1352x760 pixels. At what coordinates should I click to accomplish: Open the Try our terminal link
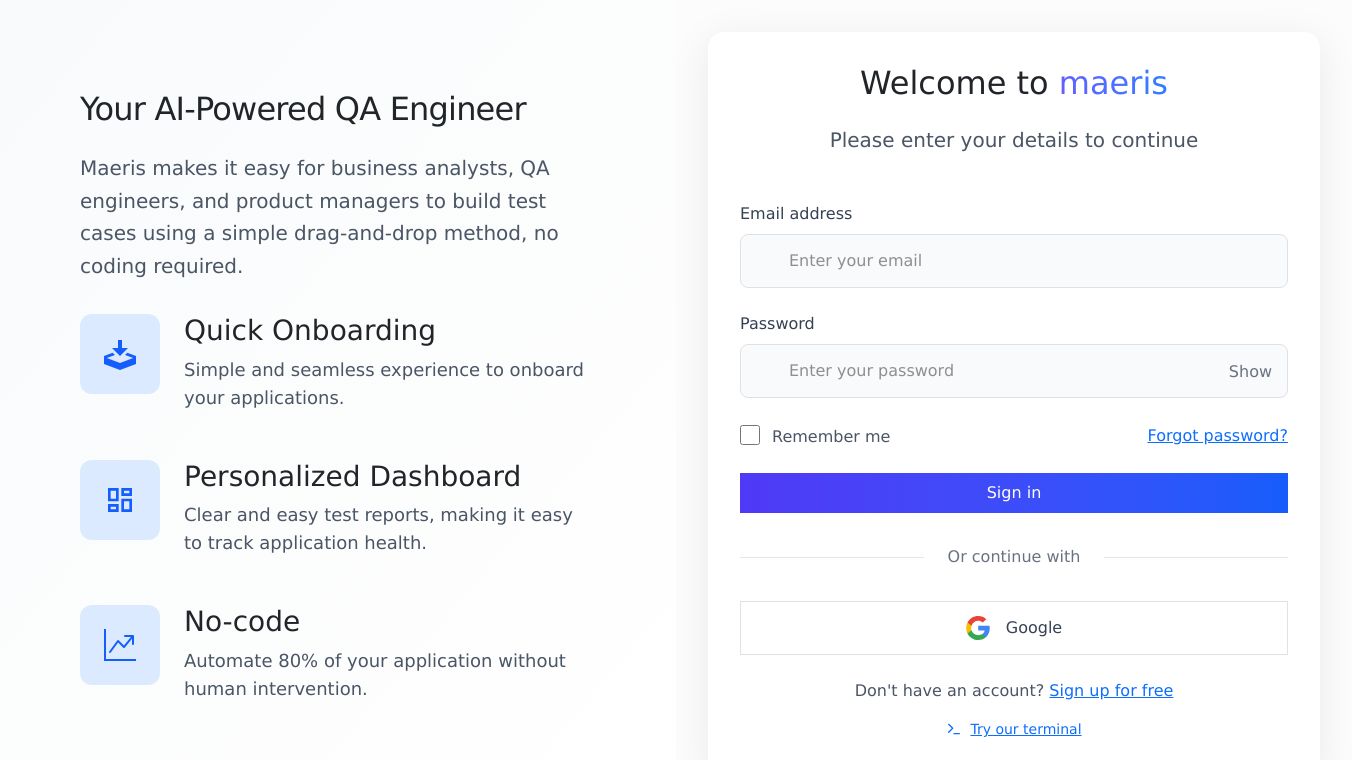click(x=1025, y=729)
